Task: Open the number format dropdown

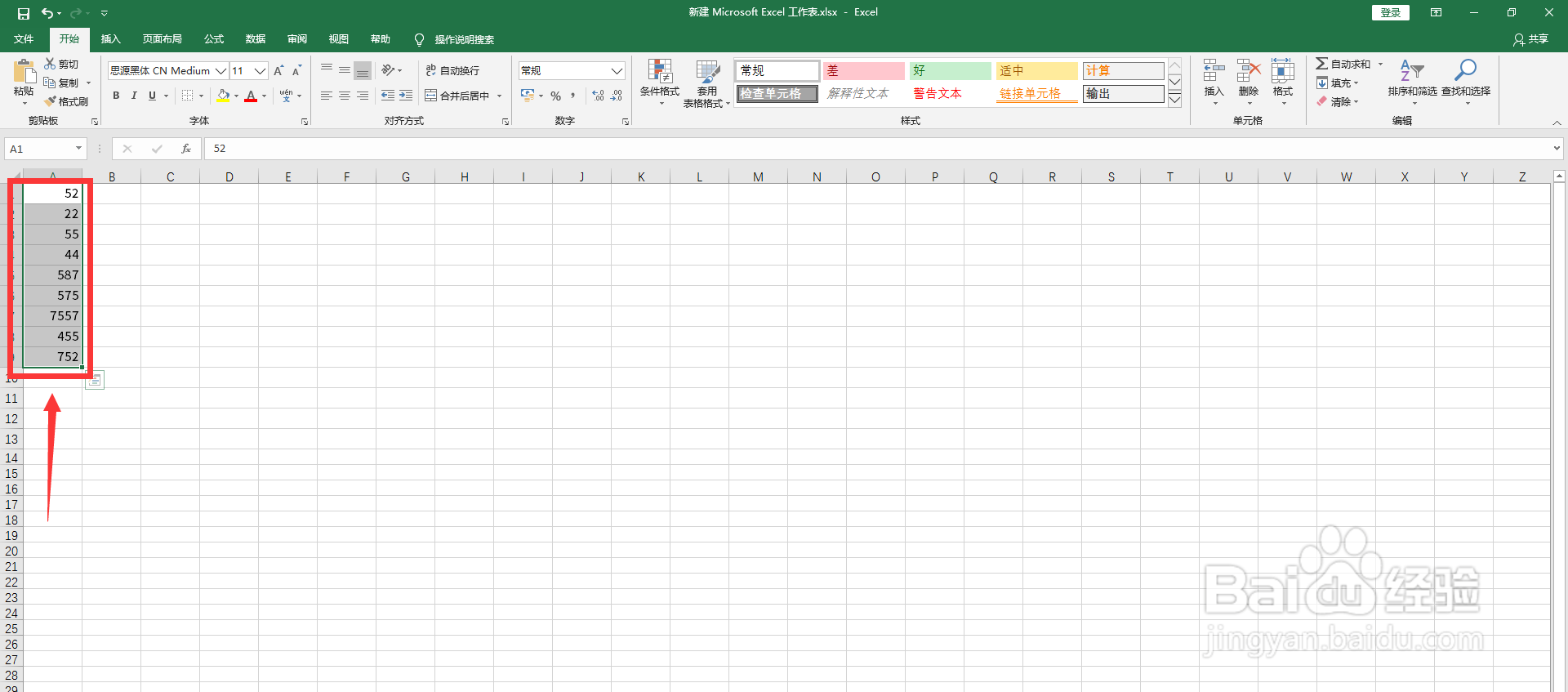Action: [x=617, y=71]
